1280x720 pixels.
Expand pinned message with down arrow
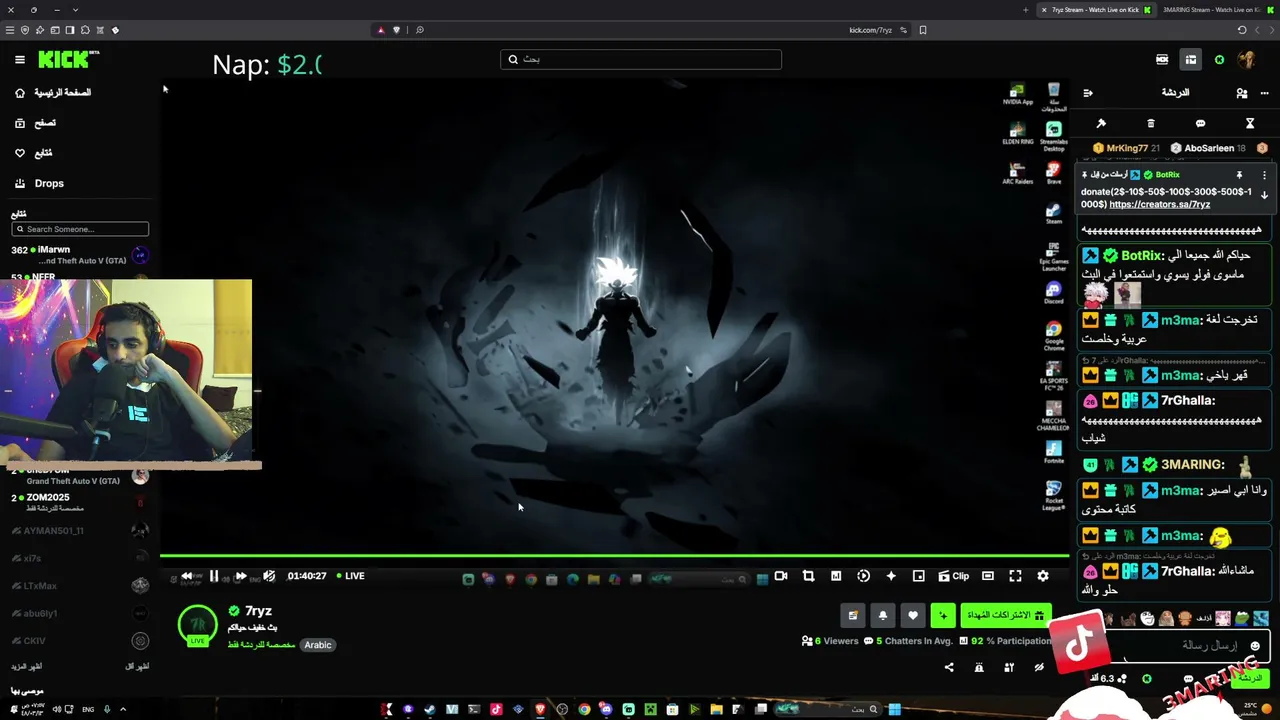tap(1264, 195)
